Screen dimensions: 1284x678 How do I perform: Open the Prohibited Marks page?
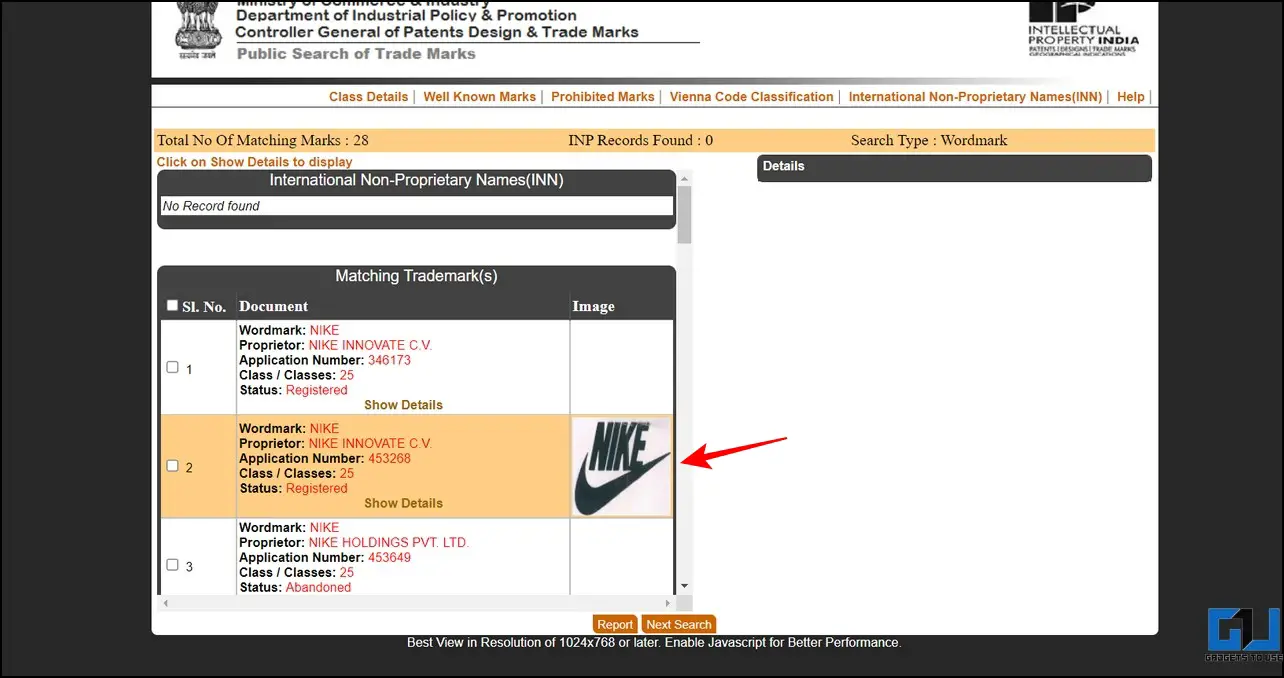pyautogui.click(x=603, y=97)
